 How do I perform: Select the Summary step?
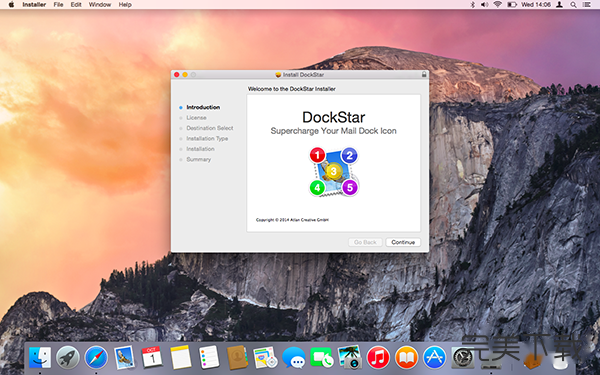click(x=199, y=159)
